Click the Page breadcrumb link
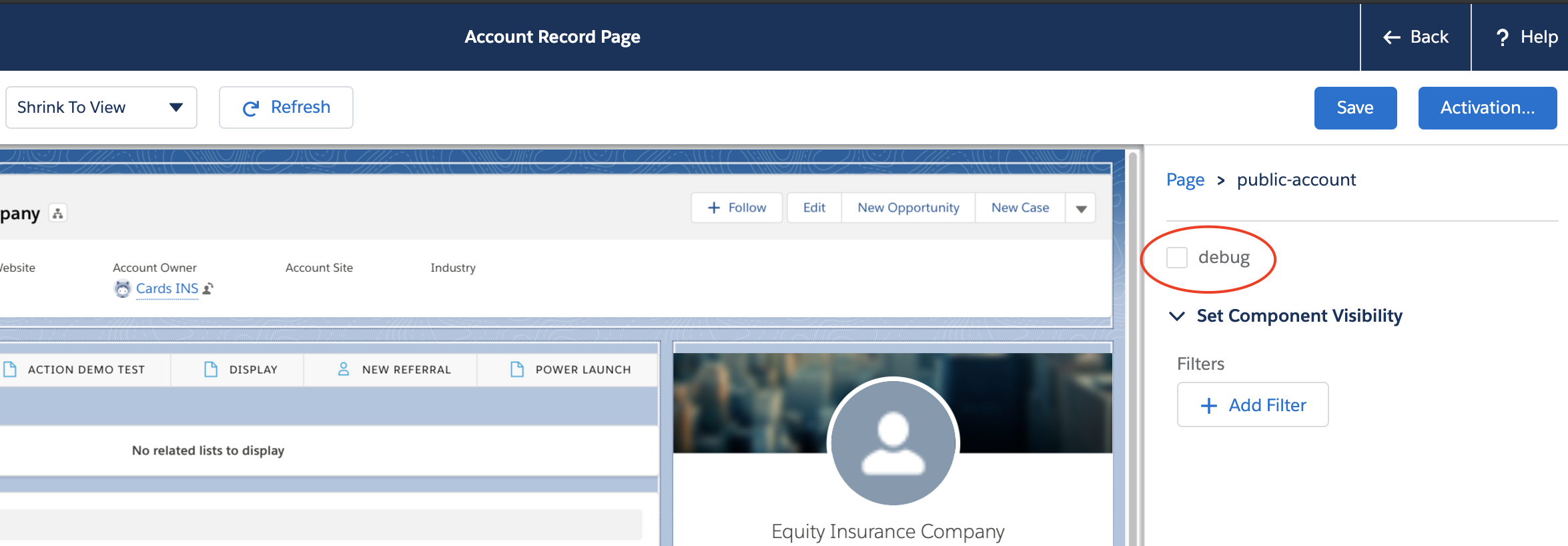Viewport: 1568px width, 546px height. [x=1185, y=180]
